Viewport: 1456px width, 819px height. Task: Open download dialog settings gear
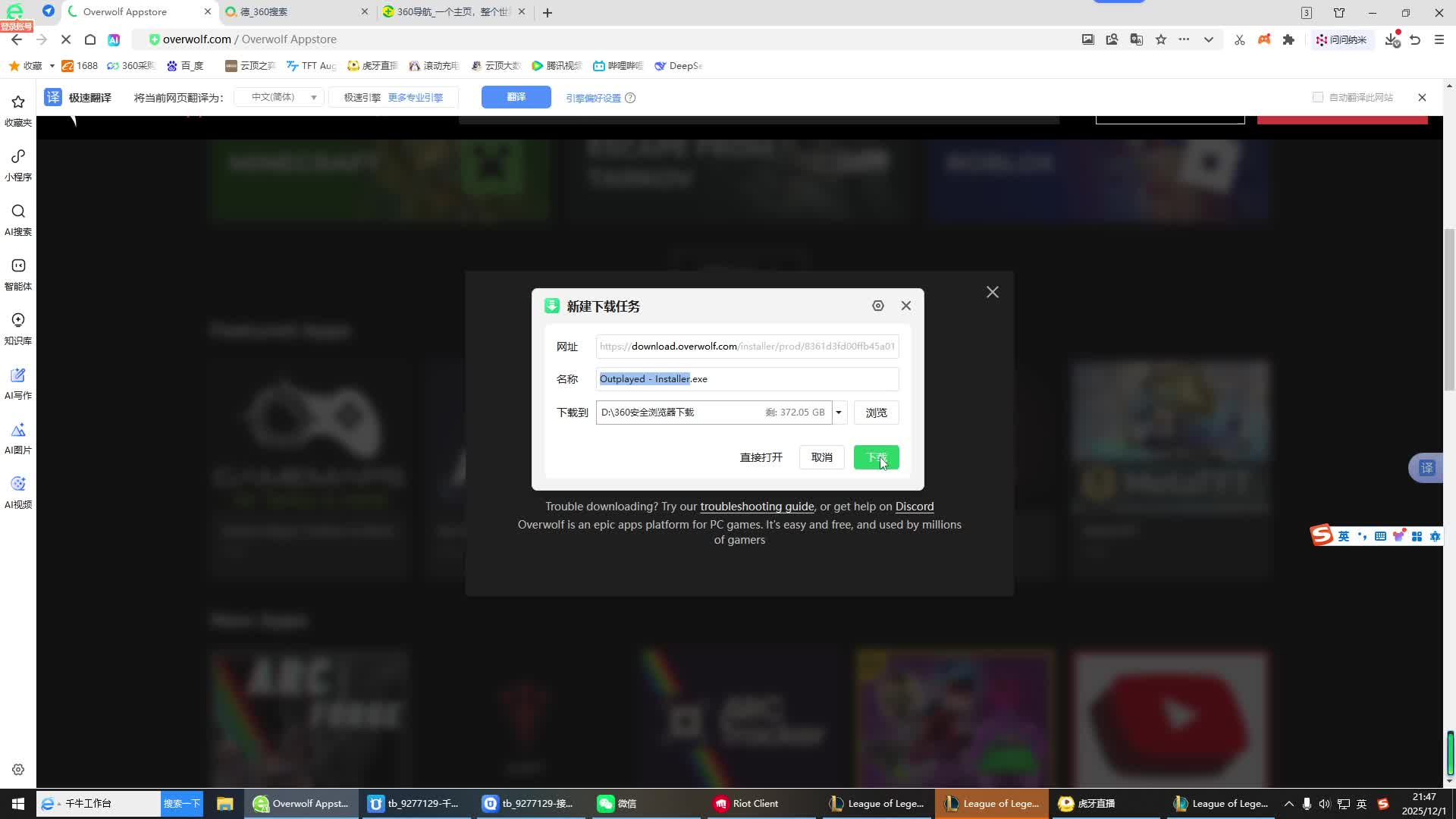(877, 306)
